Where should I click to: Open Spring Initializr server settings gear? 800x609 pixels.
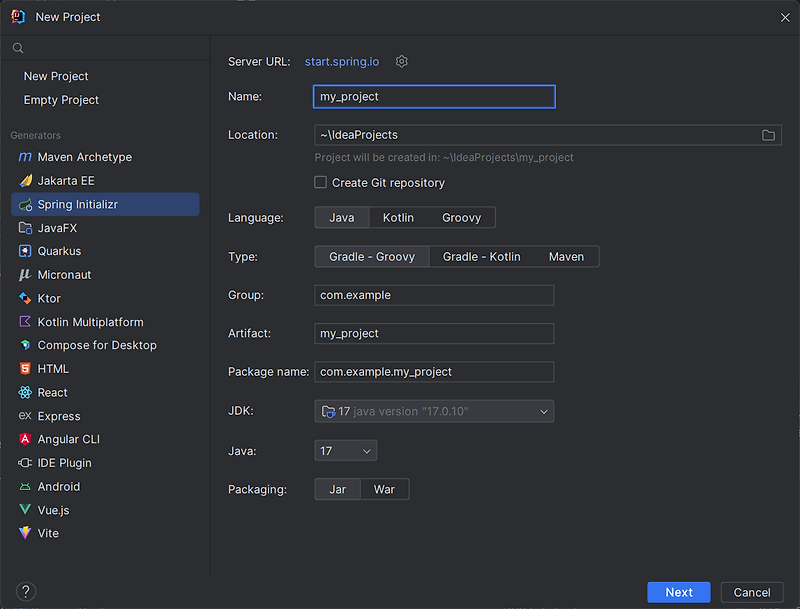click(401, 61)
